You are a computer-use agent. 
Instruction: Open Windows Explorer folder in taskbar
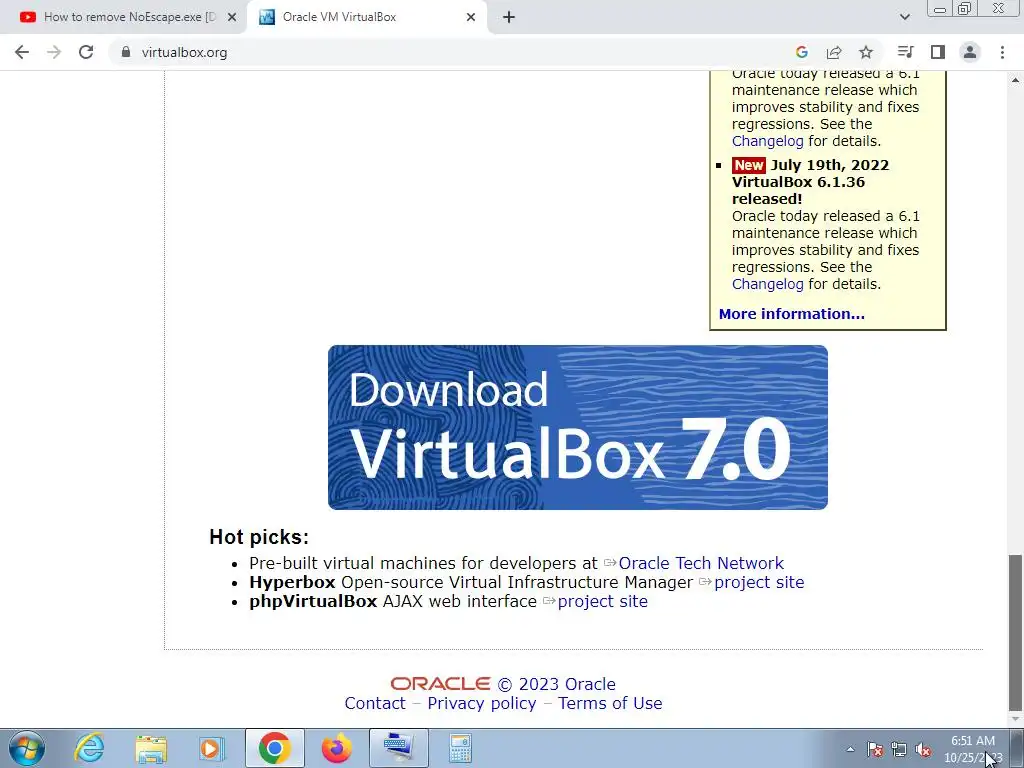pos(151,748)
